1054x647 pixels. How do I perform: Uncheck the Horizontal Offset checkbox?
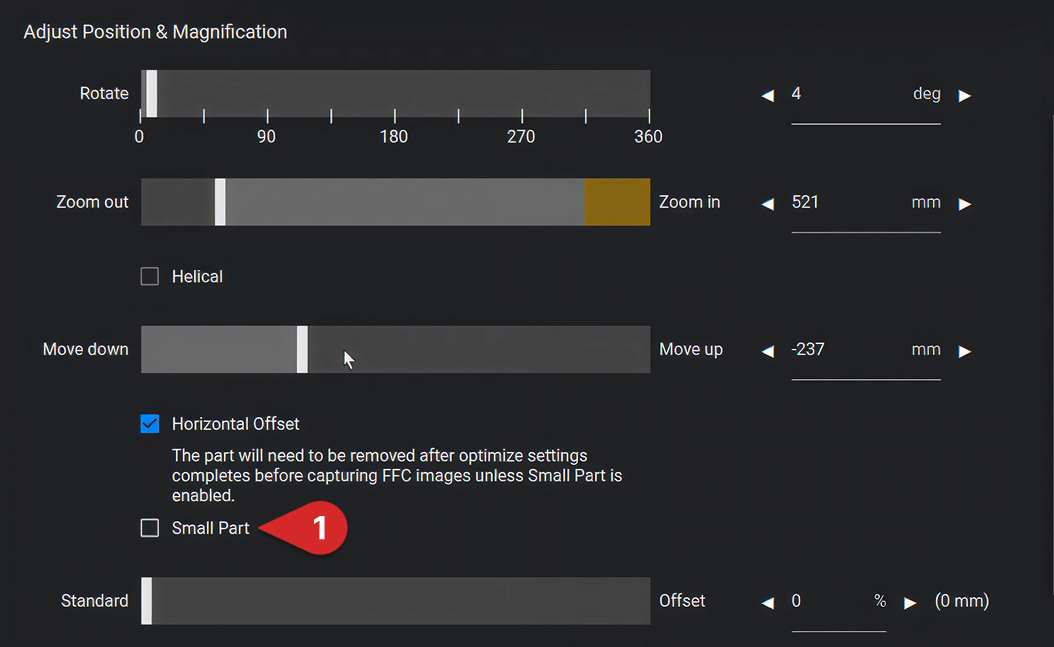pyautogui.click(x=150, y=424)
